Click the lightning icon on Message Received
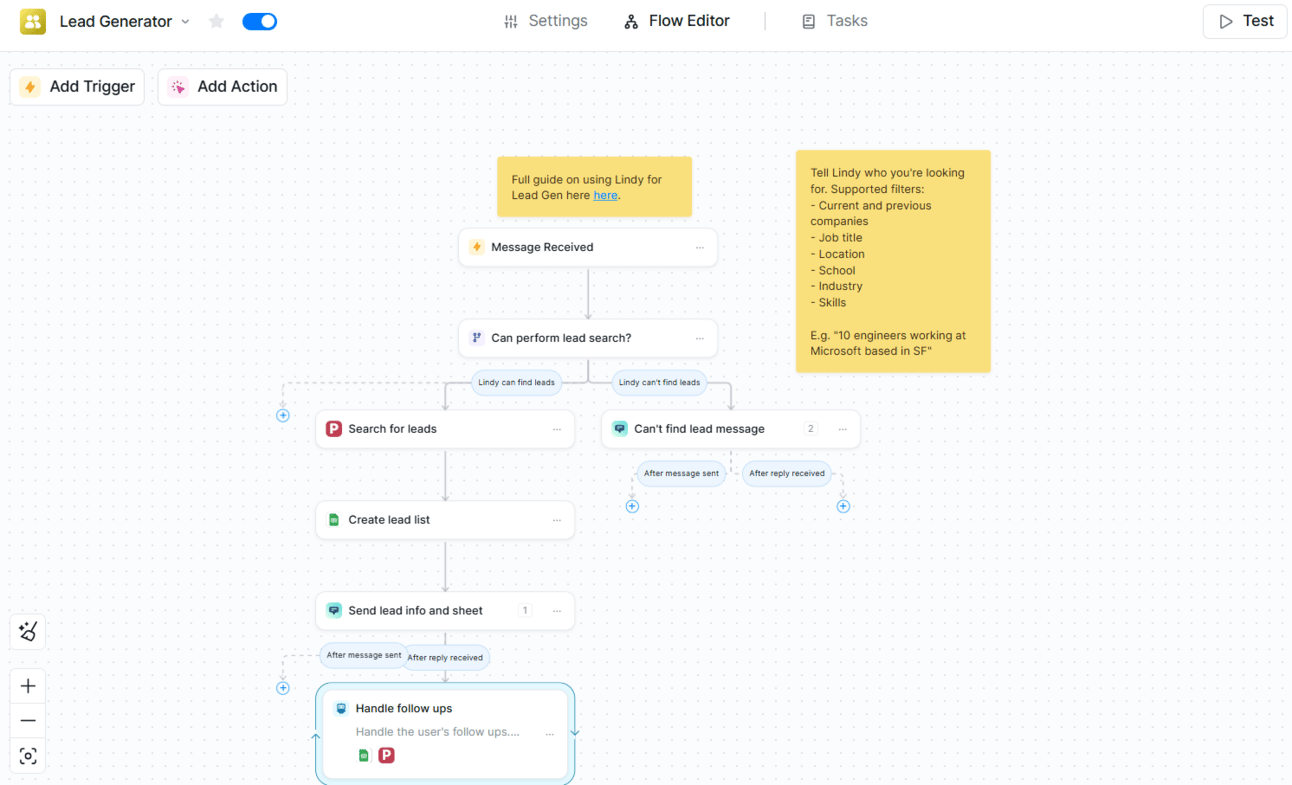1292x785 pixels. tap(477, 247)
